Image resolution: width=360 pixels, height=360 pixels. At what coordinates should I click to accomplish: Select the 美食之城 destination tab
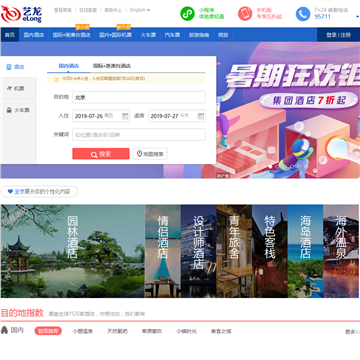click(221, 331)
